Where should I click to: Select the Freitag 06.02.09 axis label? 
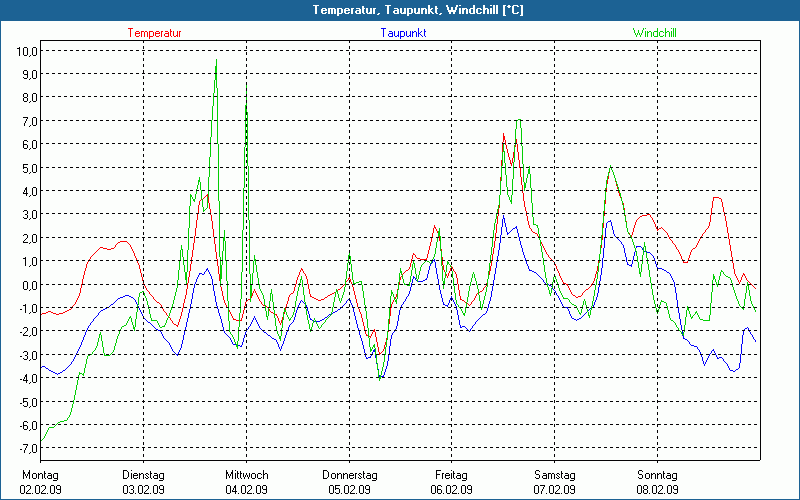(452, 482)
